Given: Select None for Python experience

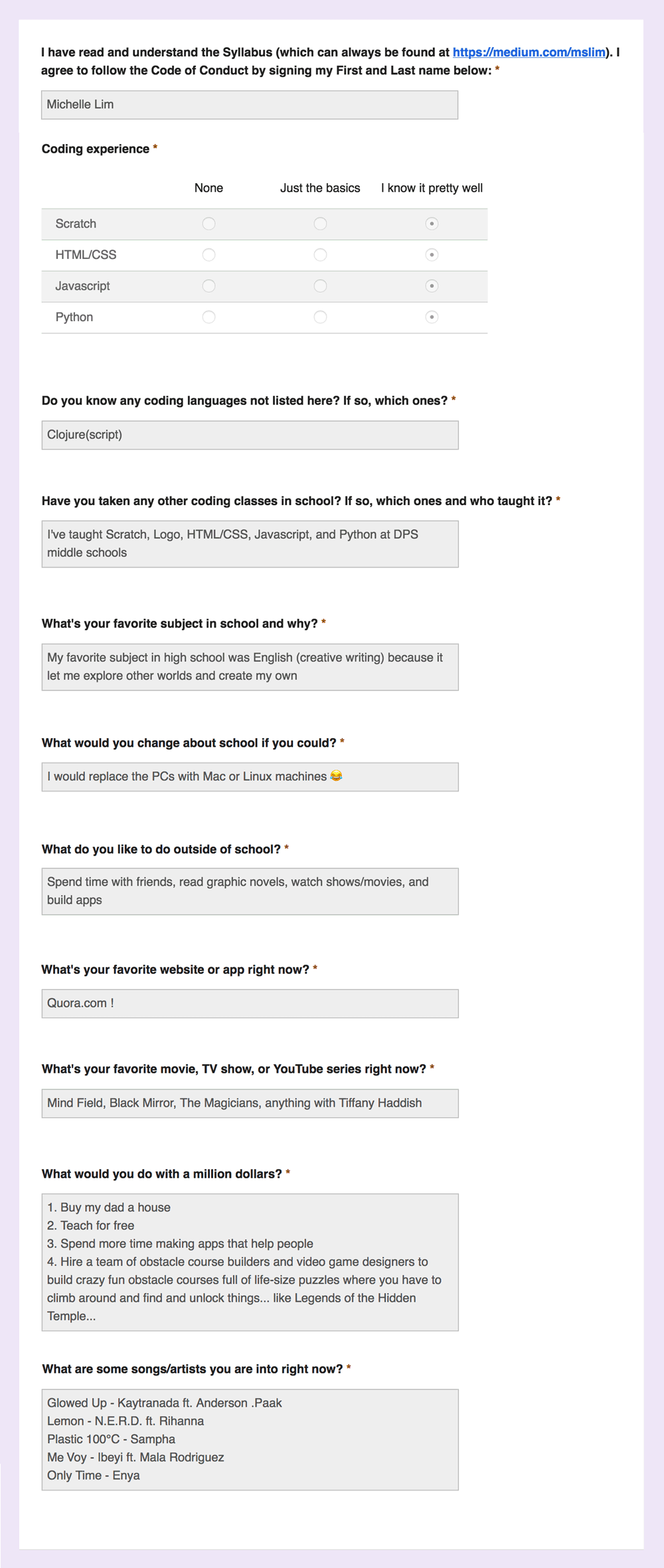Looking at the screenshot, I should 208,317.
